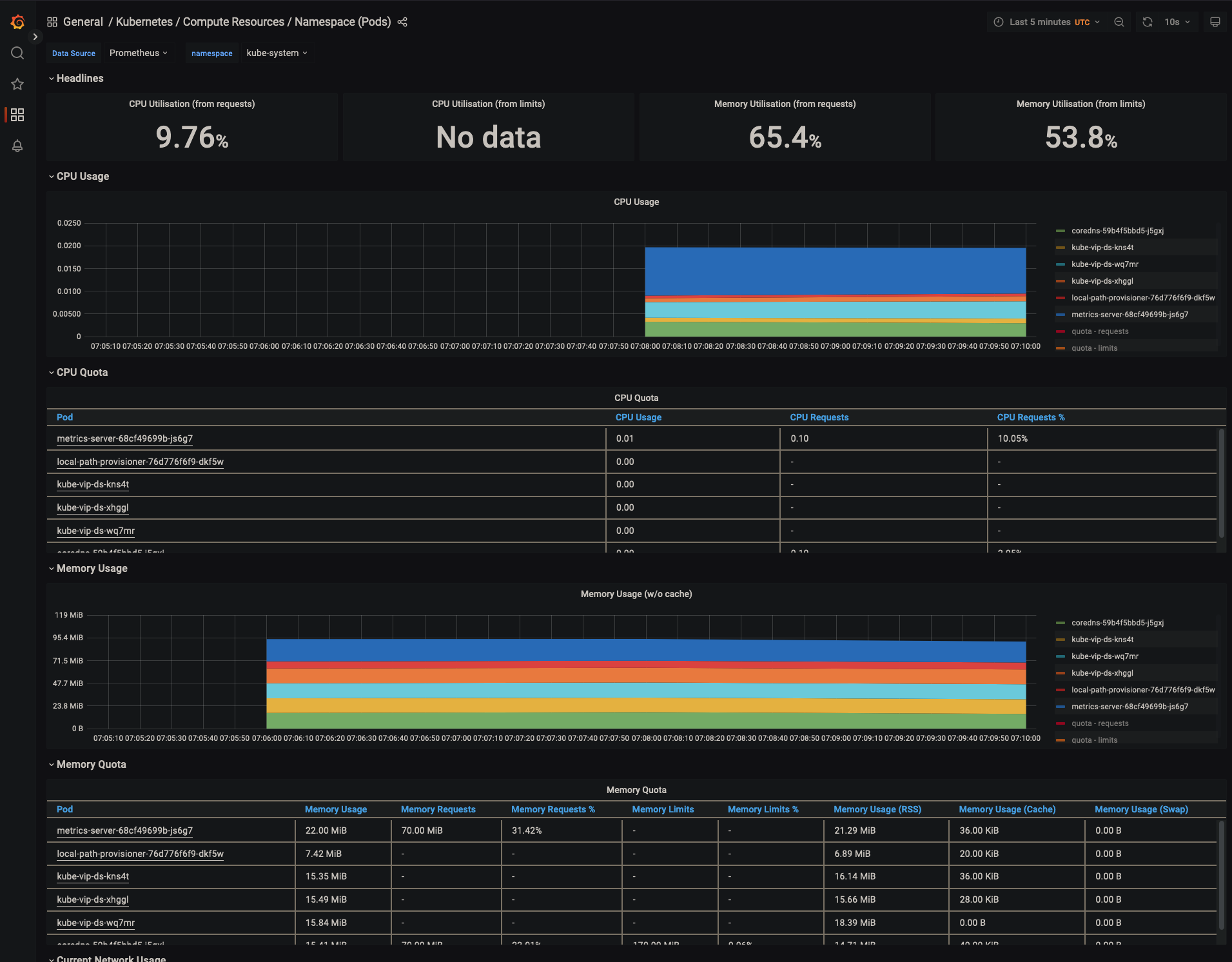This screenshot has width=1232, height=962.
Task: Select the Dashboards grid icon in sidebar
Action: [17, 115]
